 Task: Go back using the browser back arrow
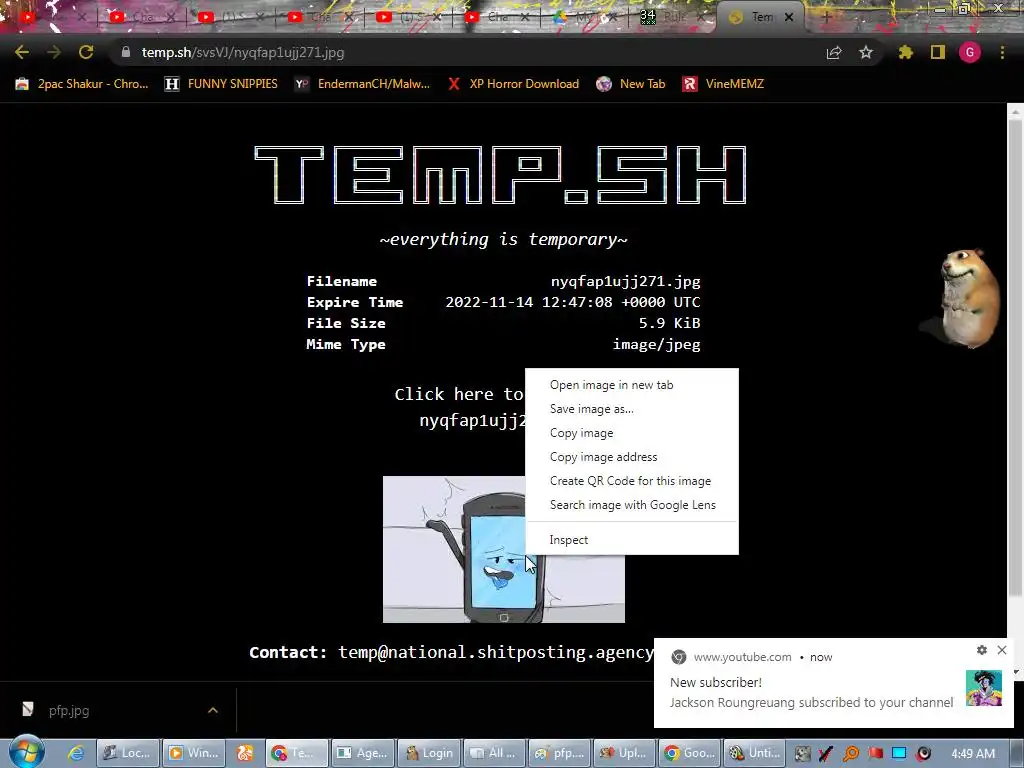tap(22, 52)
